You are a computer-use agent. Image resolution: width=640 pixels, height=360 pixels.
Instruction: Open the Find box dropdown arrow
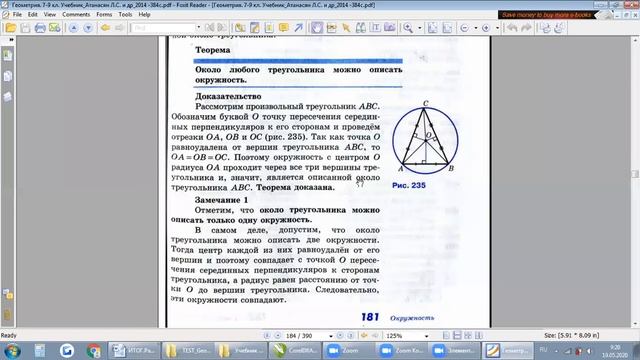click(x=199, y=28)
